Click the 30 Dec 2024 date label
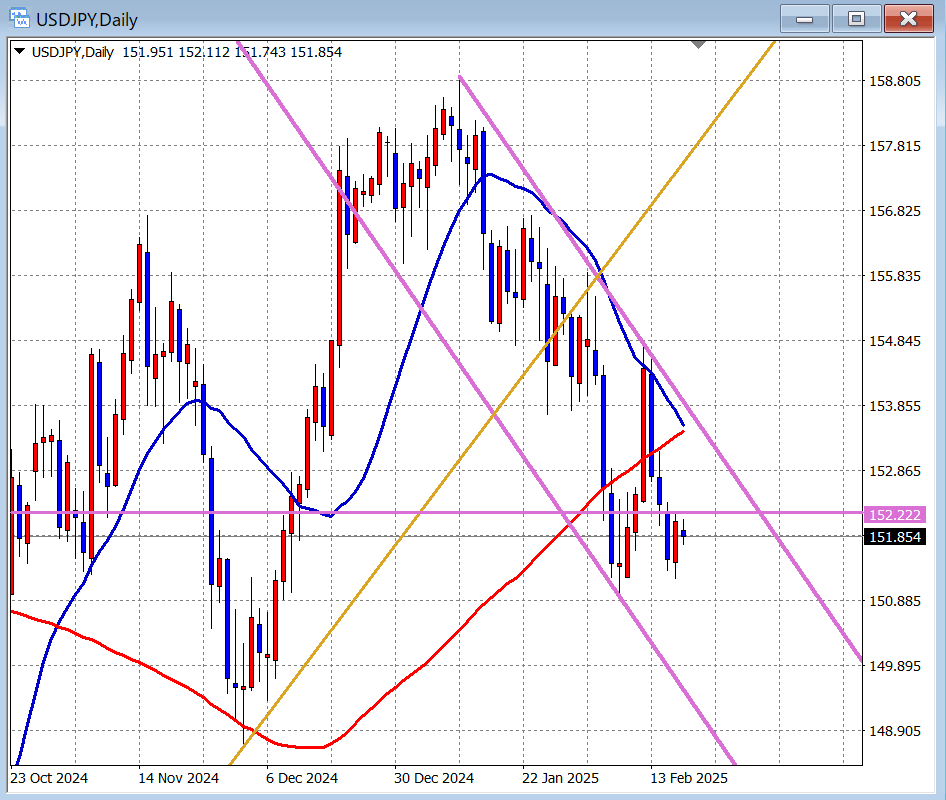This screenshot has height=800, width=946. point(433,777)
